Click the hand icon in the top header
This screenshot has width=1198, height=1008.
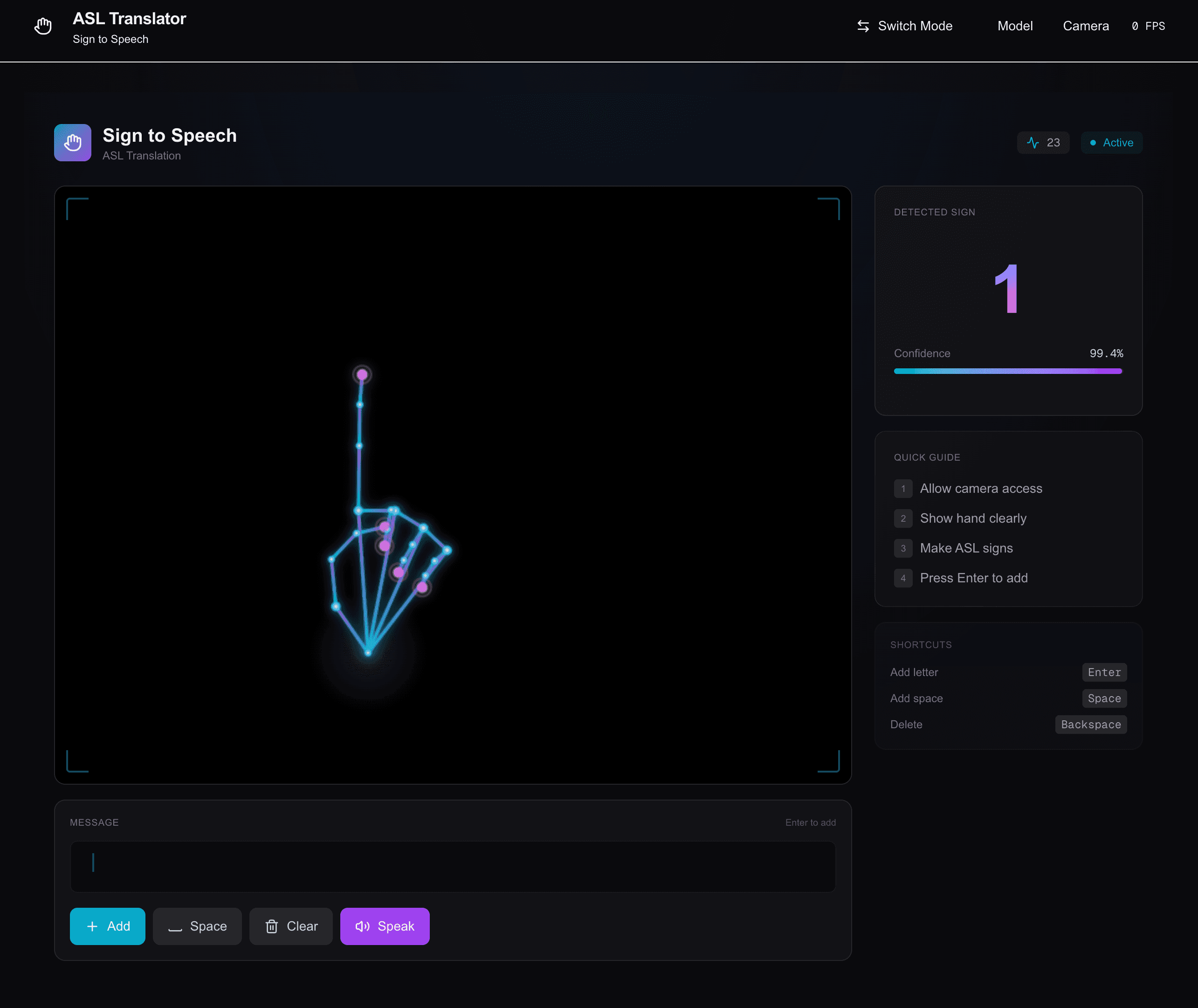tap(43, 25)
